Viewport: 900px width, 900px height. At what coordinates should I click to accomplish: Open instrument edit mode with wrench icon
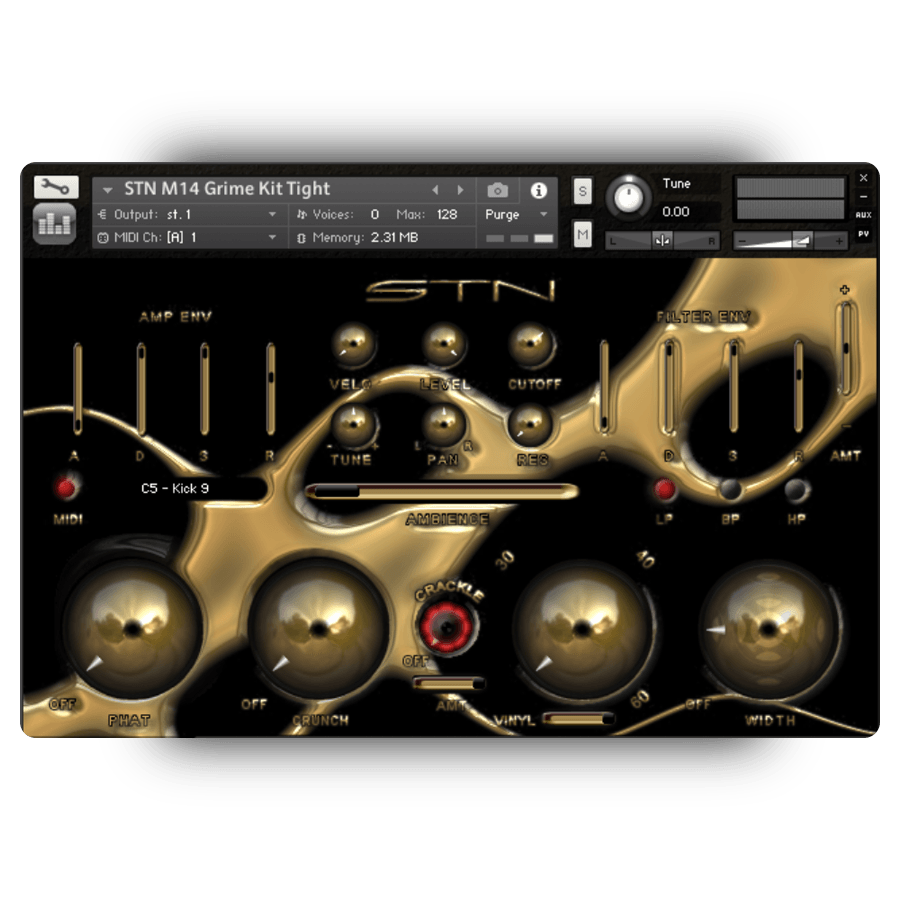[x=56, y=187]
